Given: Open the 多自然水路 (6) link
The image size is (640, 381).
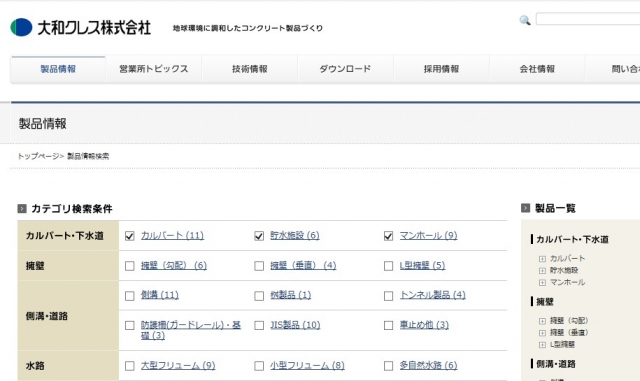Looking at the screenshot, I should [x=428, y=365].
